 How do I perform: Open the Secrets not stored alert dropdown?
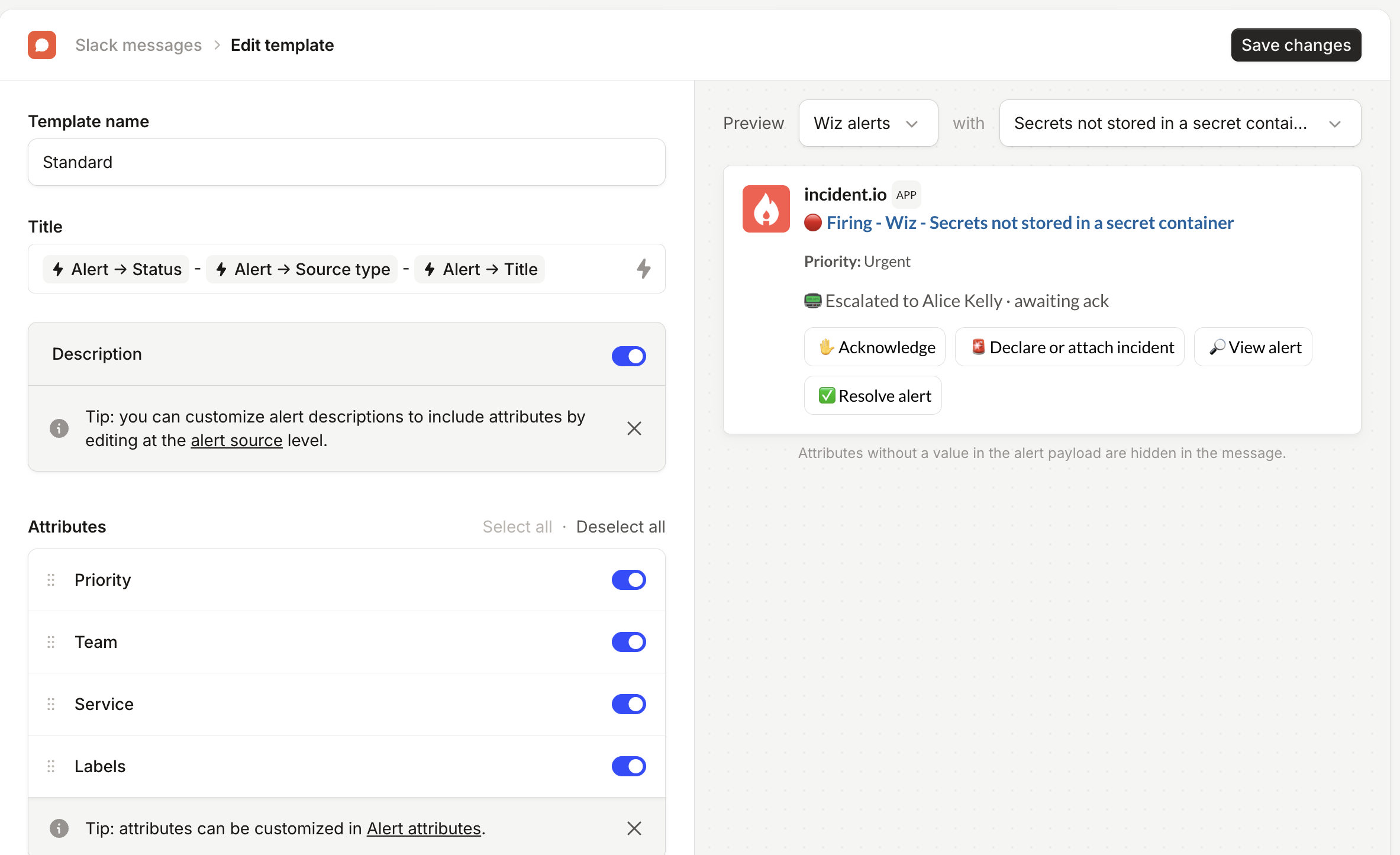point(1180,123)
